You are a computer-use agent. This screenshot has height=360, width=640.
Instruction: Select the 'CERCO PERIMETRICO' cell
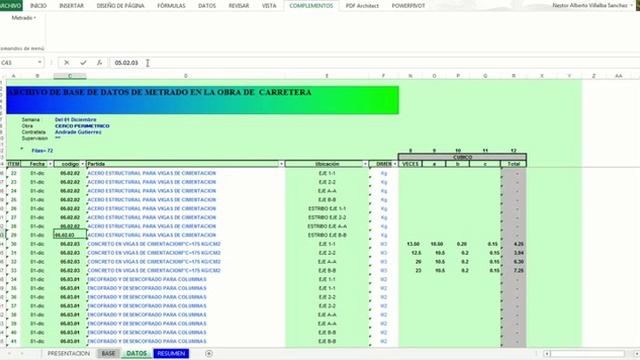click(82, 126)
